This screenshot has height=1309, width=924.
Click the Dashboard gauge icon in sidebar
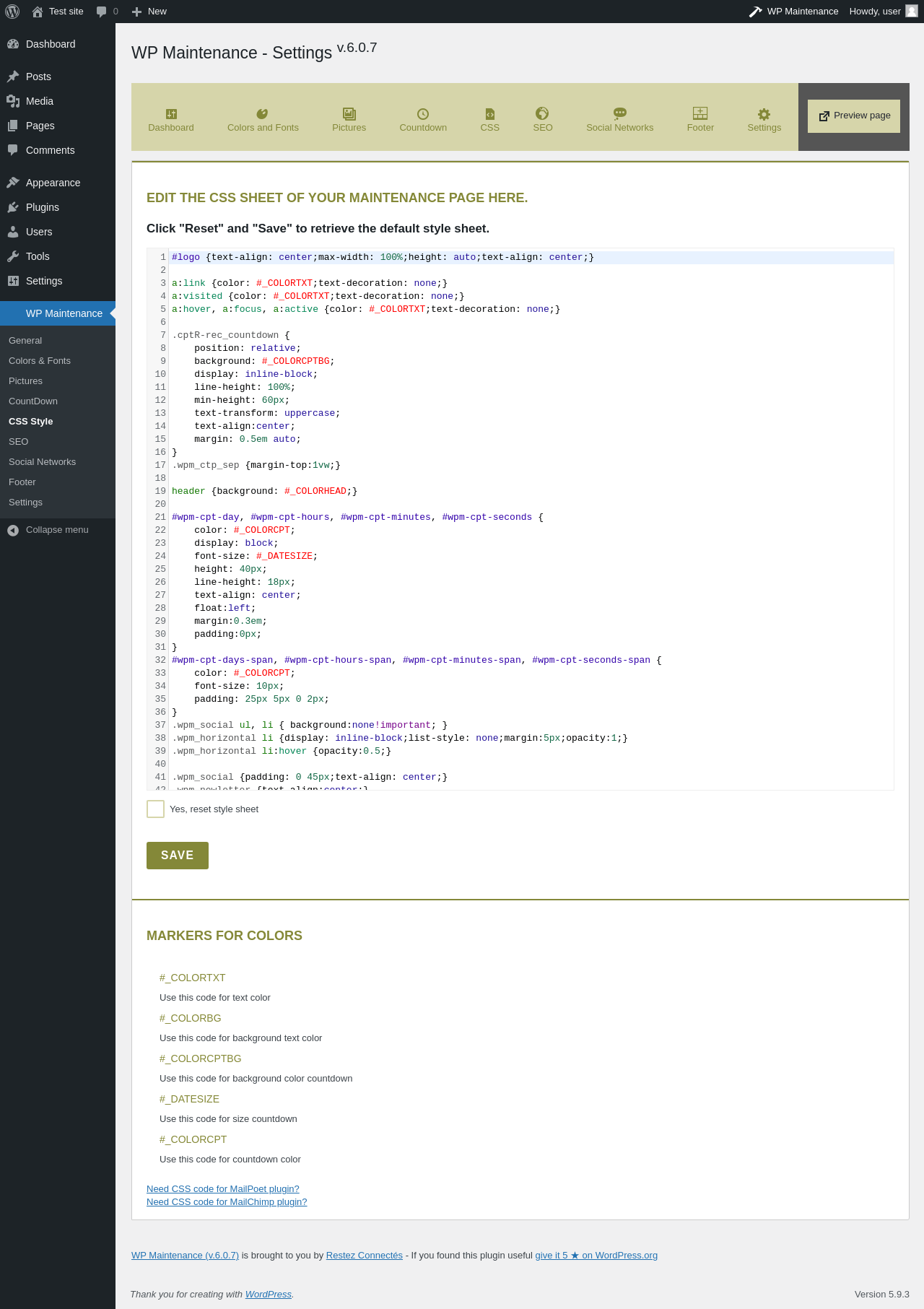(13, 44)
